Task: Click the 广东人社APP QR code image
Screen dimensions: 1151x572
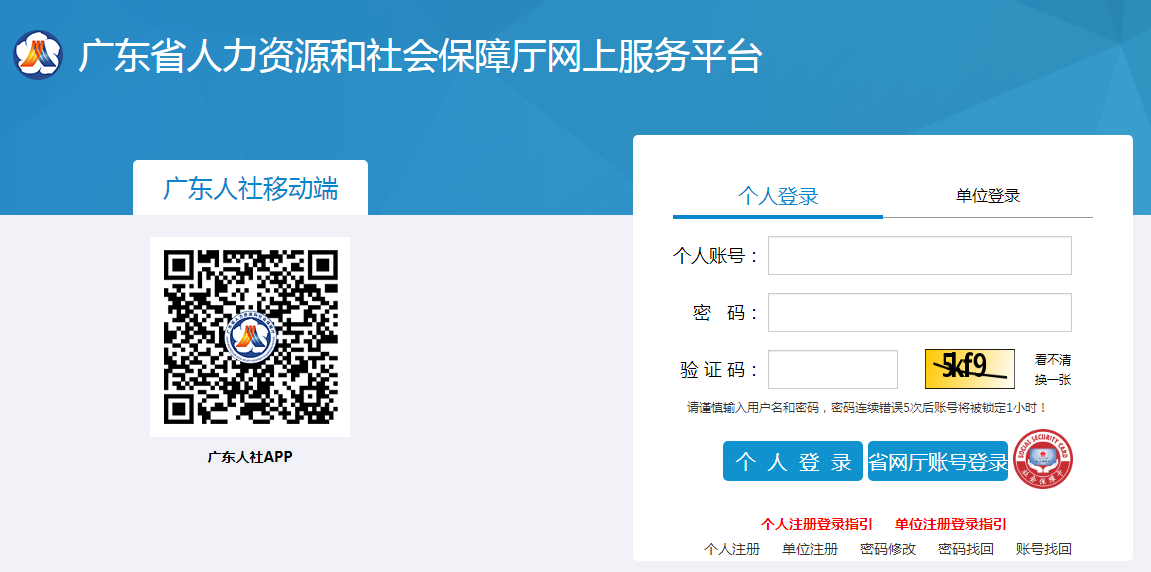Action: pyautogui.click(x=250, y=337)
